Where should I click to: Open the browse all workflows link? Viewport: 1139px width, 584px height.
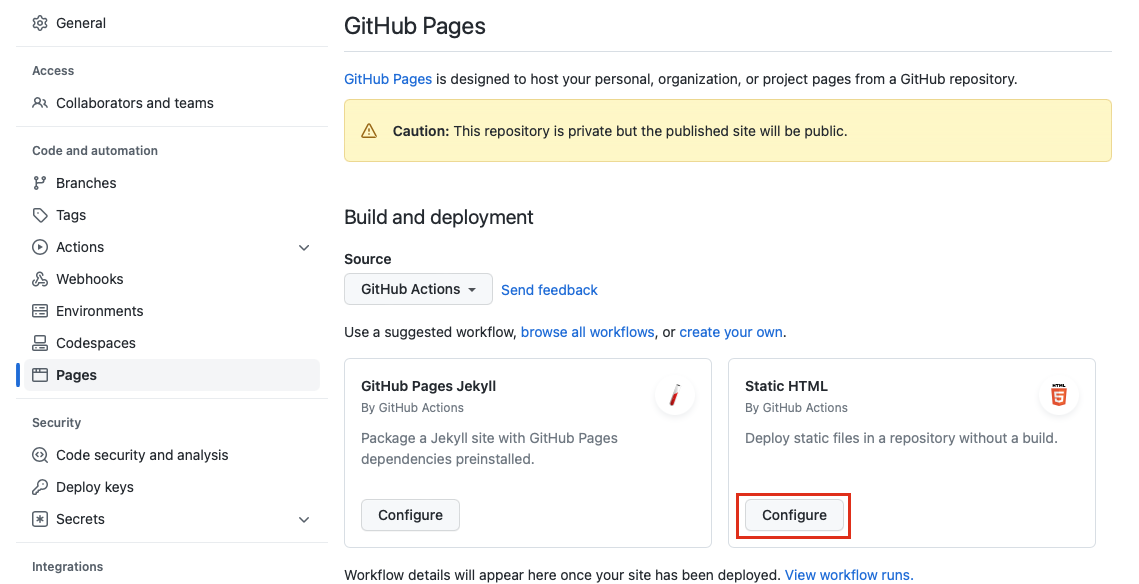click(587, 331)
